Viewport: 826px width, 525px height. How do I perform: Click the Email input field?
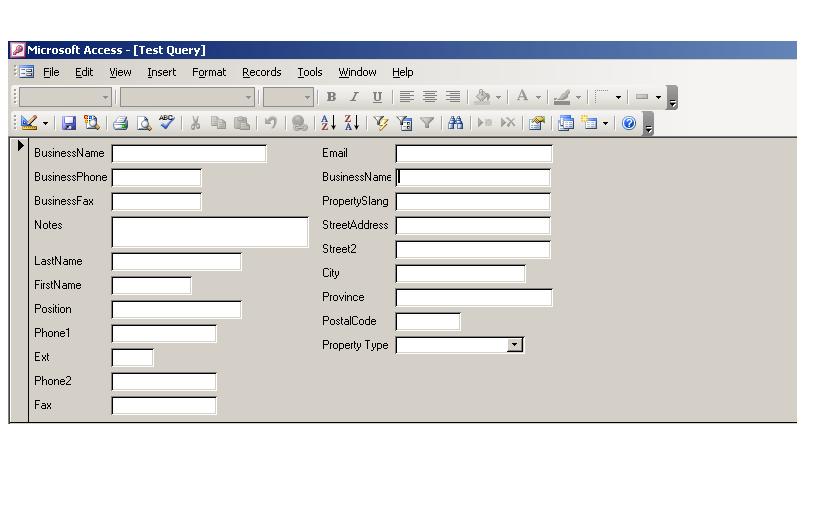pyautogui.click(x=474, y=154)
